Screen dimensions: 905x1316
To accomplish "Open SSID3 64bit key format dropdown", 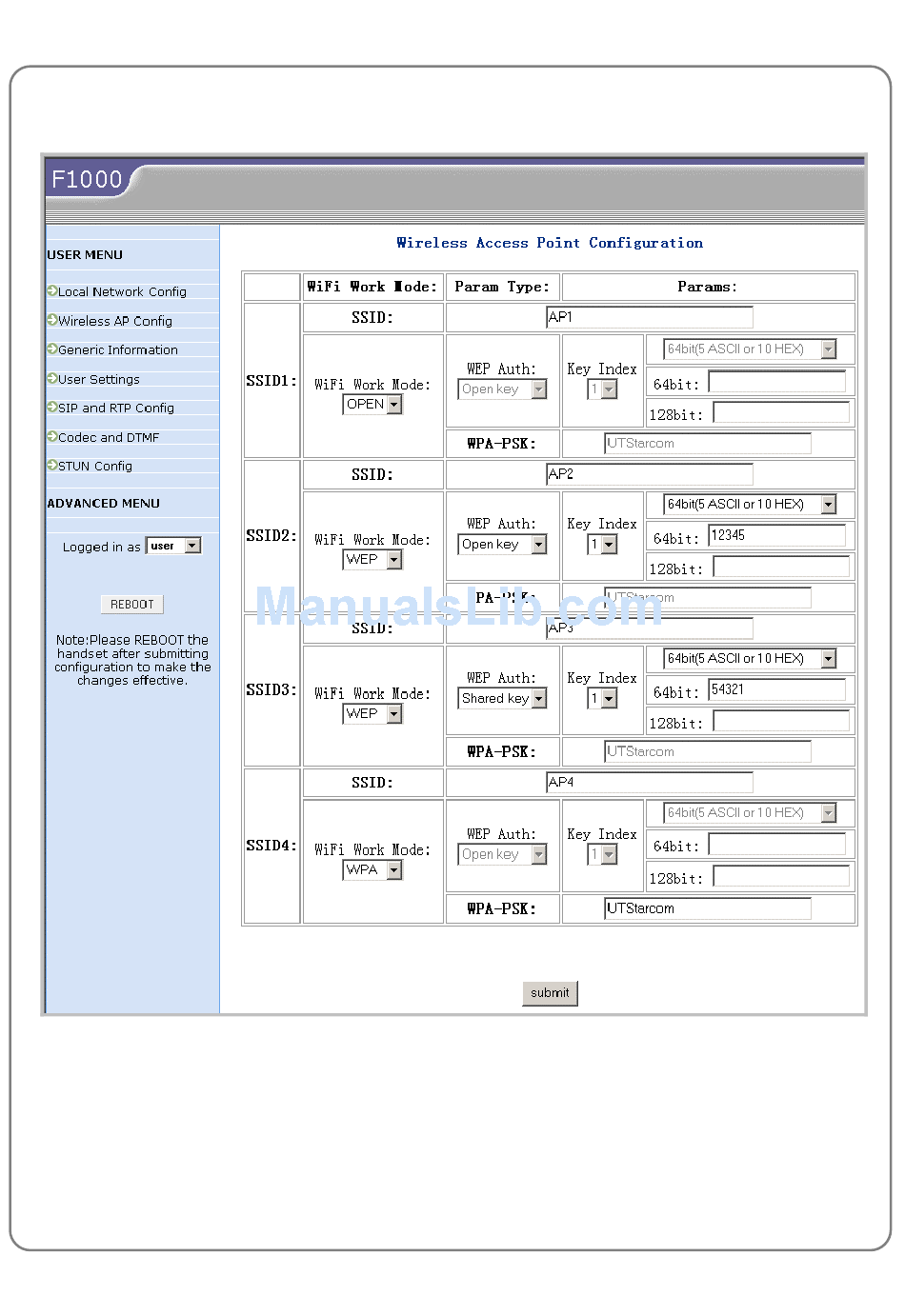I will pos(750,659).
